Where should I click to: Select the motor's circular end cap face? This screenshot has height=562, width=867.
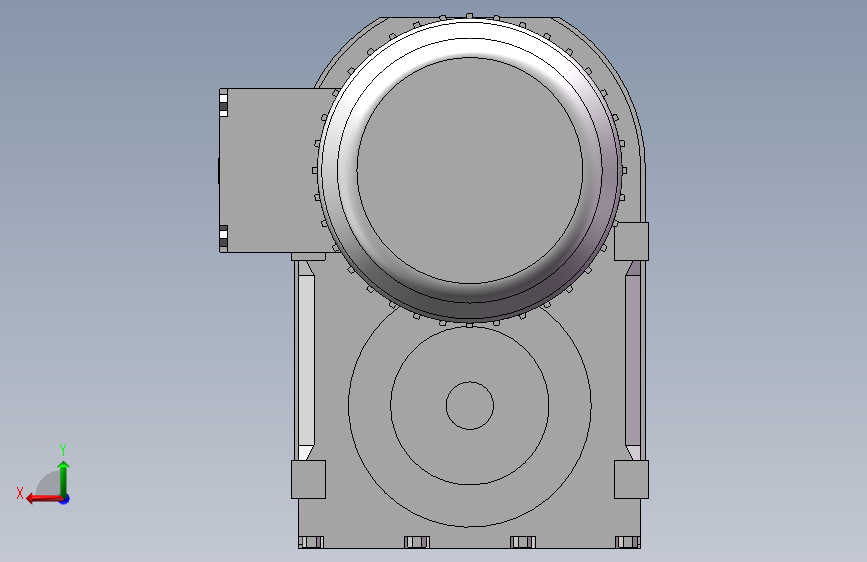[469, 170]
